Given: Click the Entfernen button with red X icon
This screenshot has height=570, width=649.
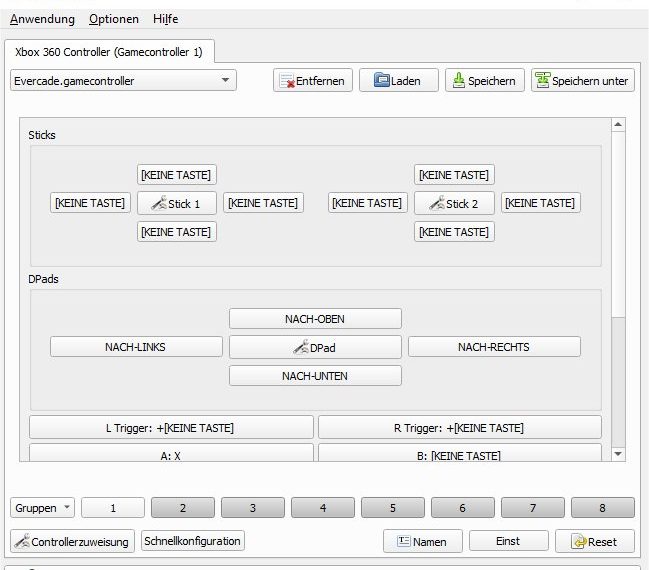Looking at the screenshot, I should [313, 81].
